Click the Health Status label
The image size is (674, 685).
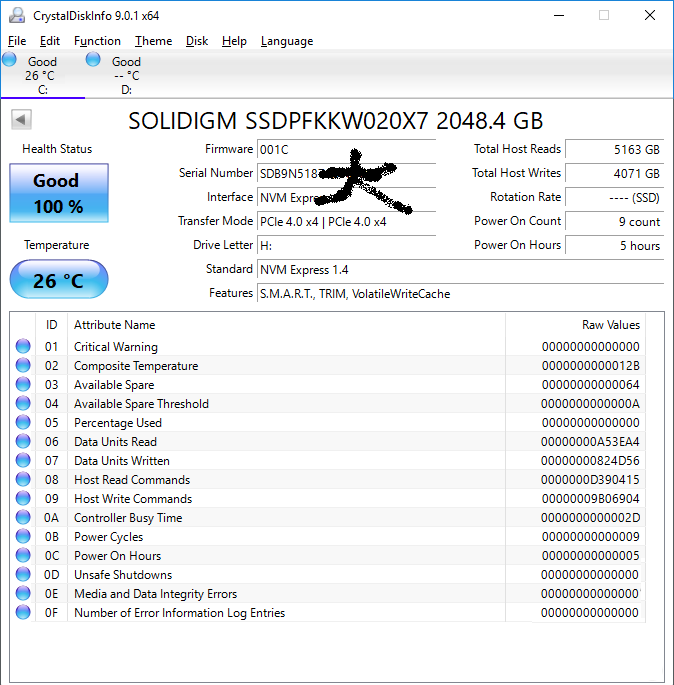point(57,149)
